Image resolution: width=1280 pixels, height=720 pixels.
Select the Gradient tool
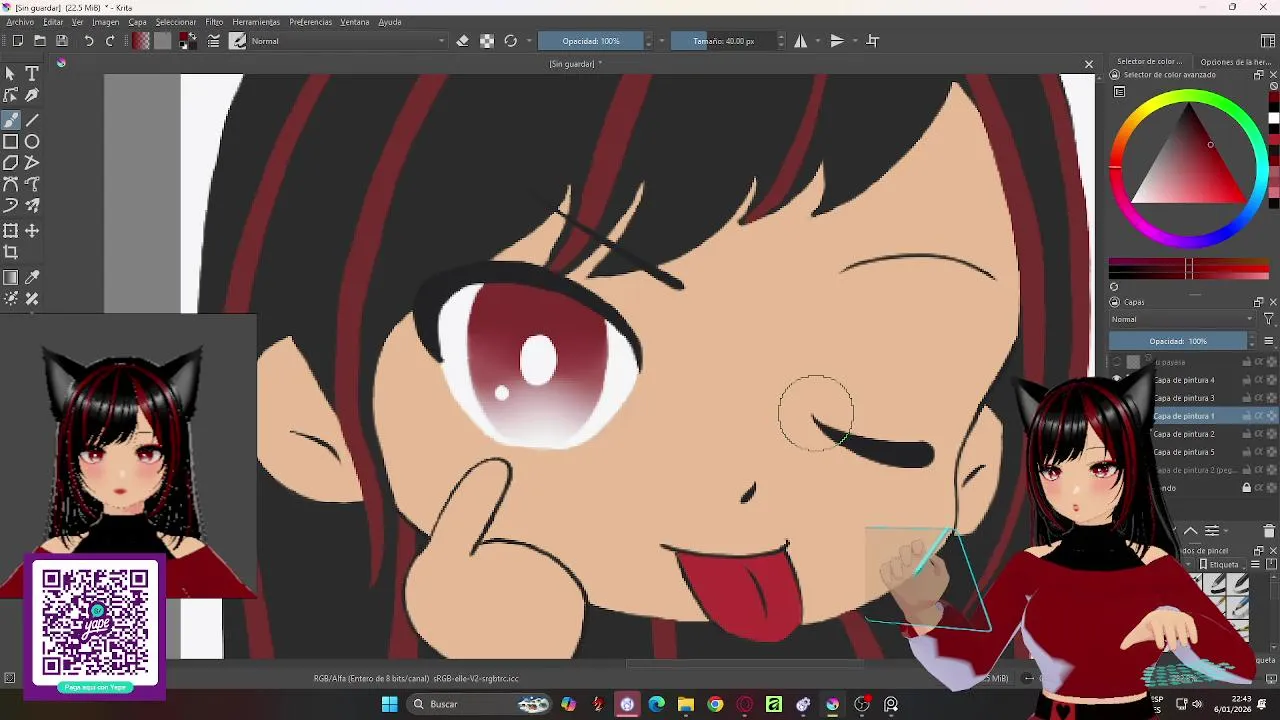click(x=10, y=277)
